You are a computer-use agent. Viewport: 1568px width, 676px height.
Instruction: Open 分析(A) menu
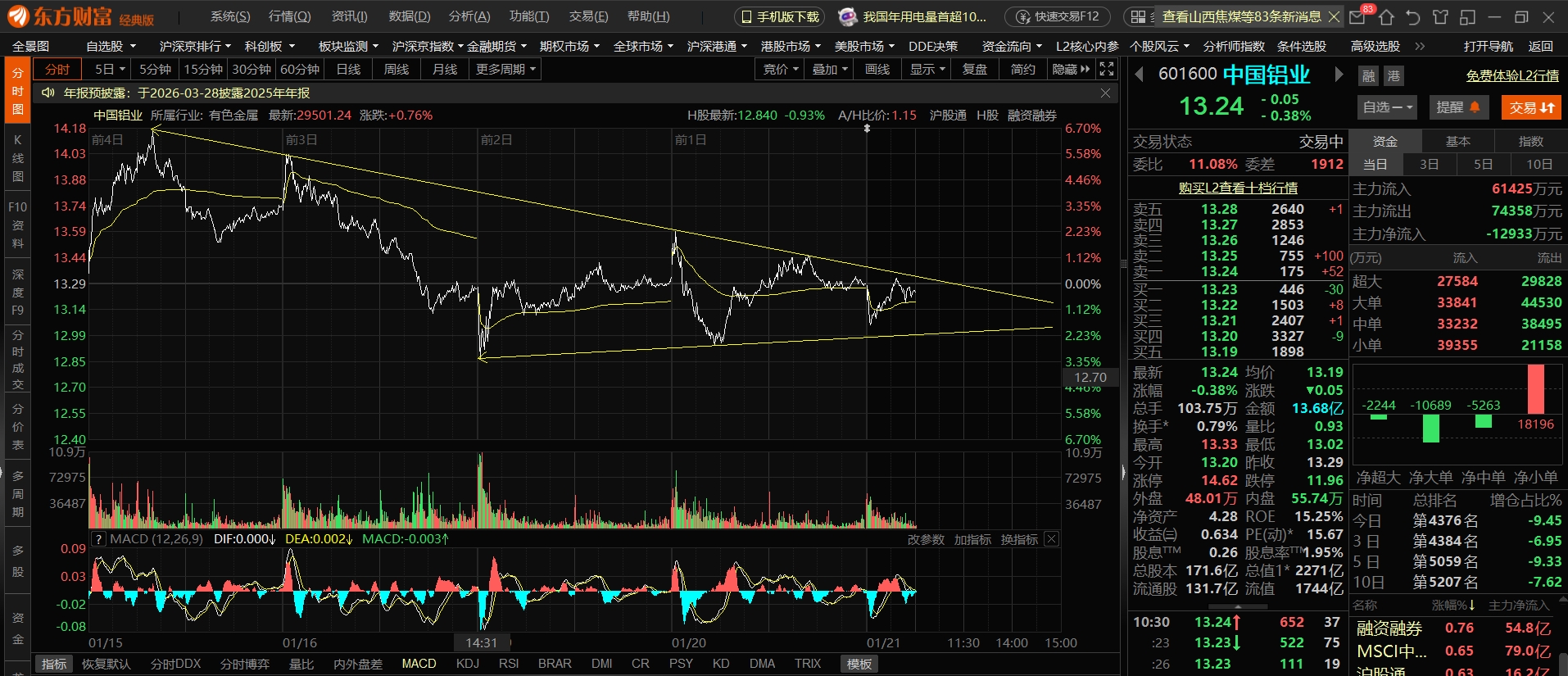[469, 16]
